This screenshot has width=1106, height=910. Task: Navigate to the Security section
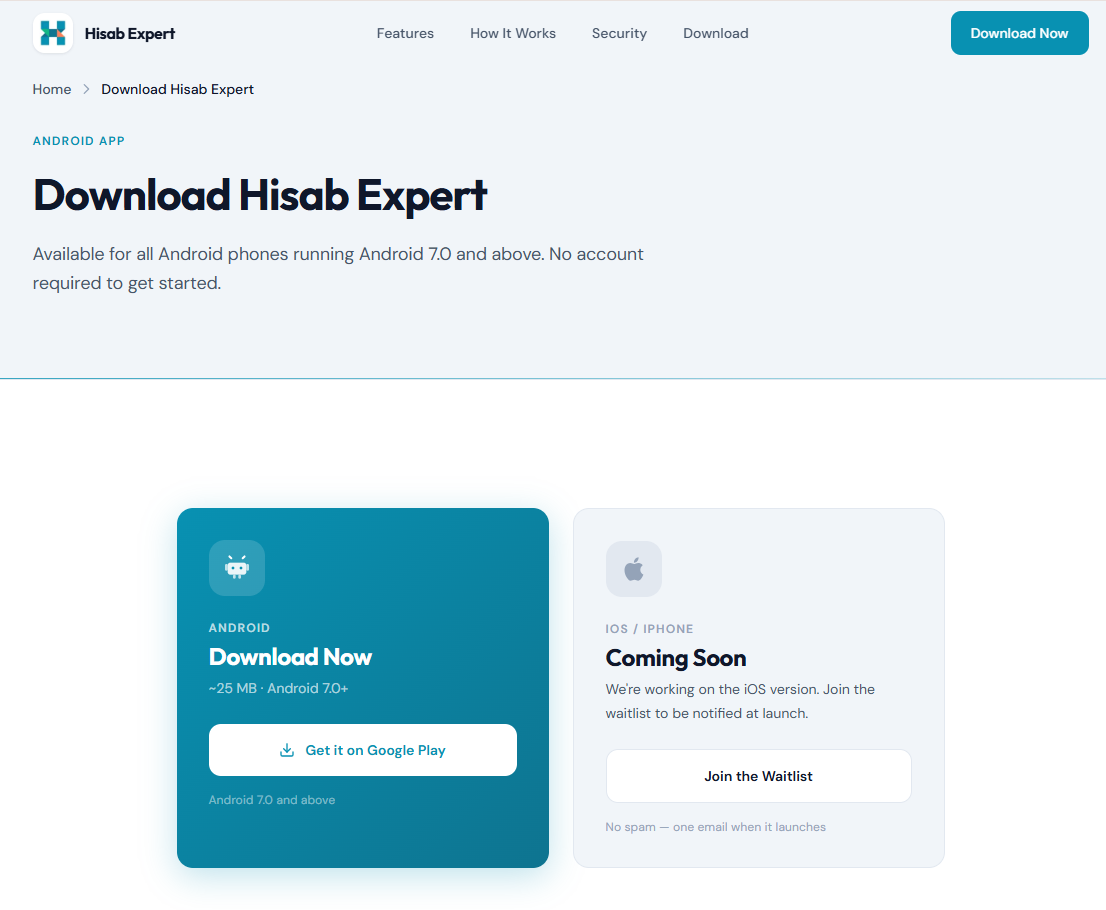coord(619,33)
